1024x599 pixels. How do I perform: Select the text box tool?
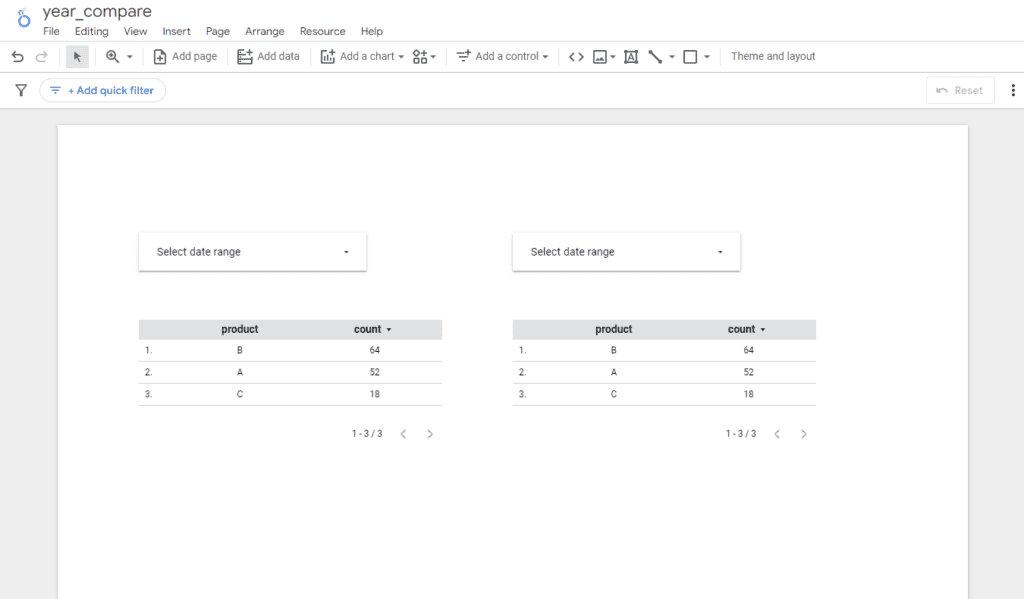tap(631, 57)
